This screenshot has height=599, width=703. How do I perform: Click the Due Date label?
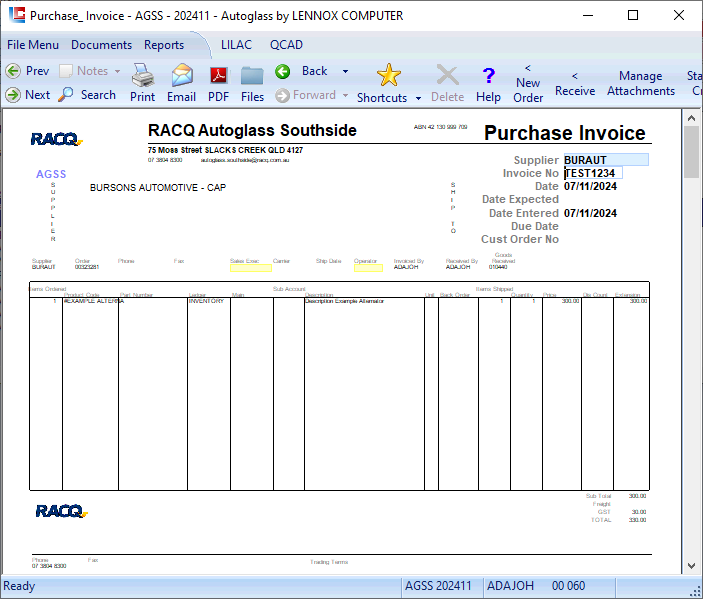click(x=534, y=226)
